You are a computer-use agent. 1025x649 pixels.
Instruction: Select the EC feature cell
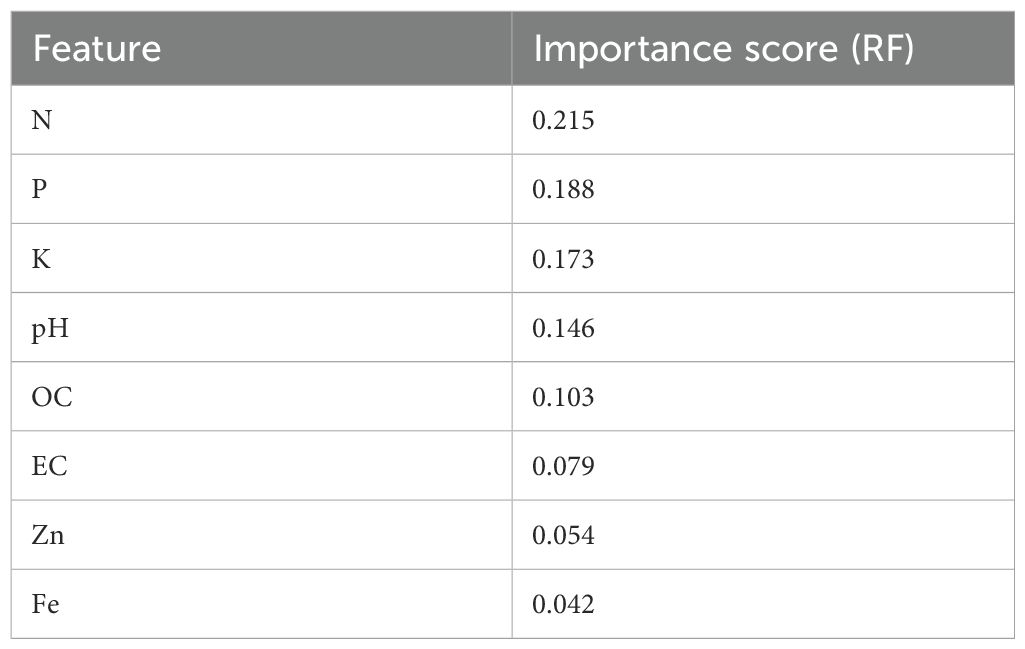click(x=50, y=466)
